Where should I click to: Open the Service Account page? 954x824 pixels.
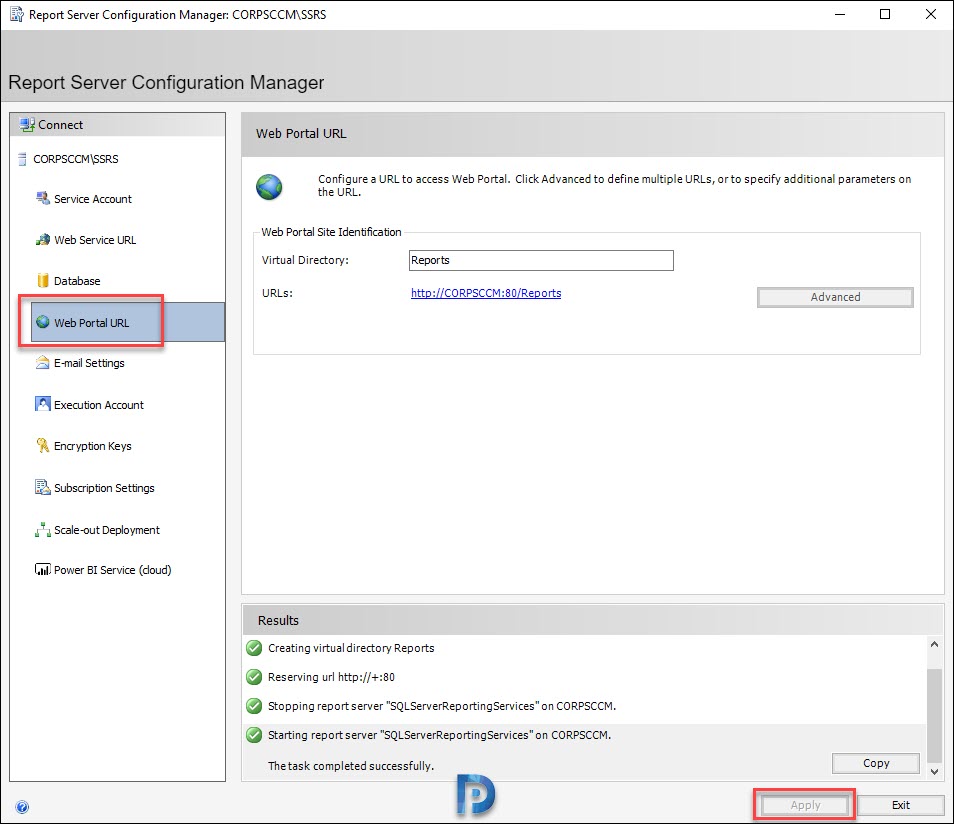[92, 199]
